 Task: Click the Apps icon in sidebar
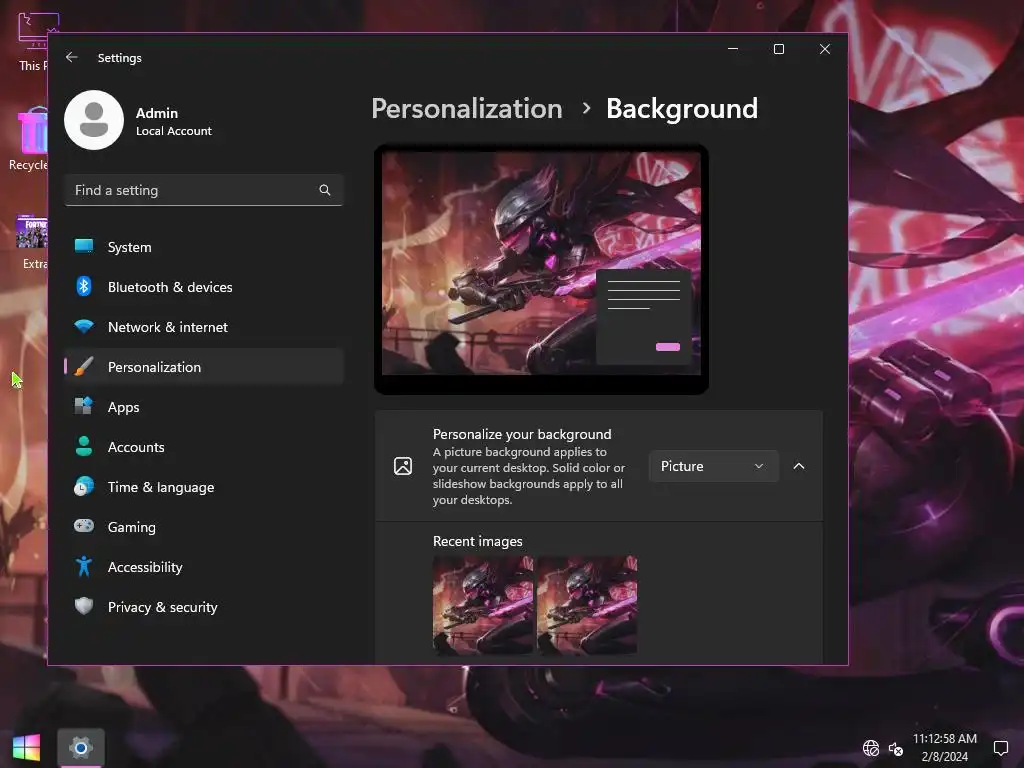point(84,406)
